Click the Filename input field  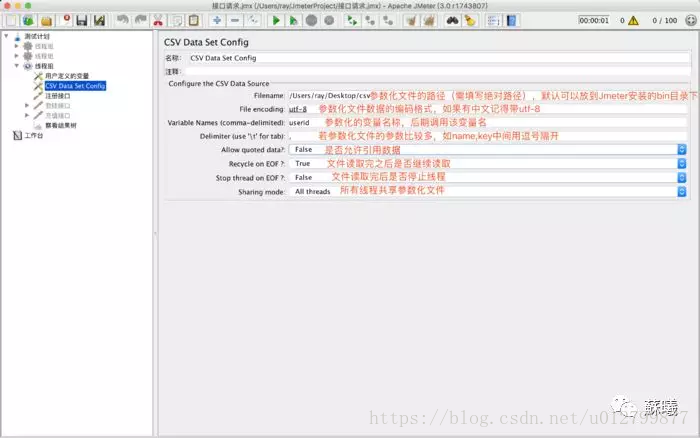488,96
